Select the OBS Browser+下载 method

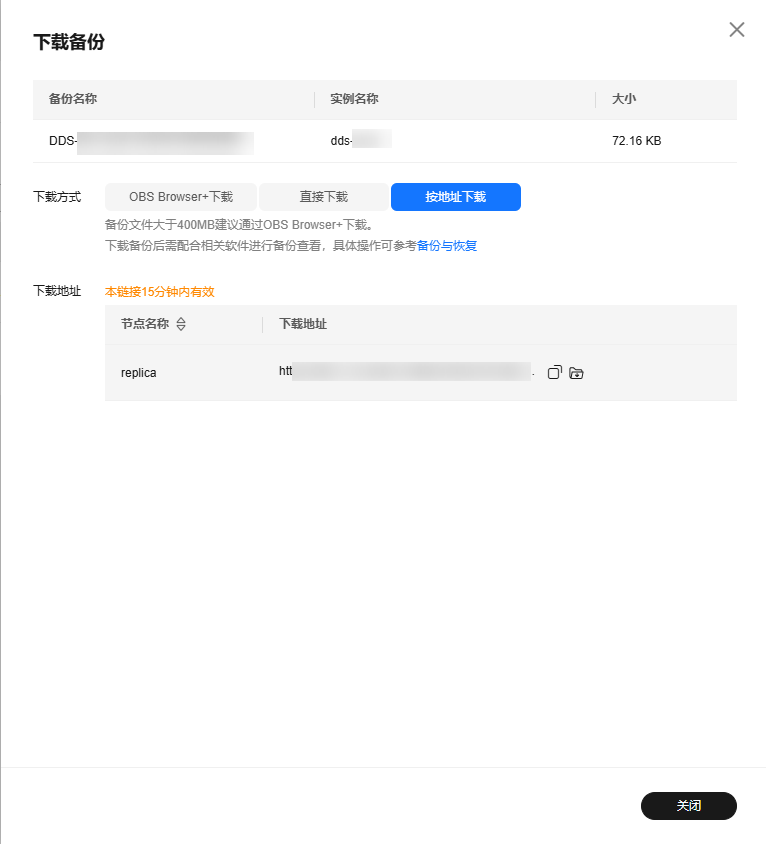pyautogui.click(x=181, y=197)
